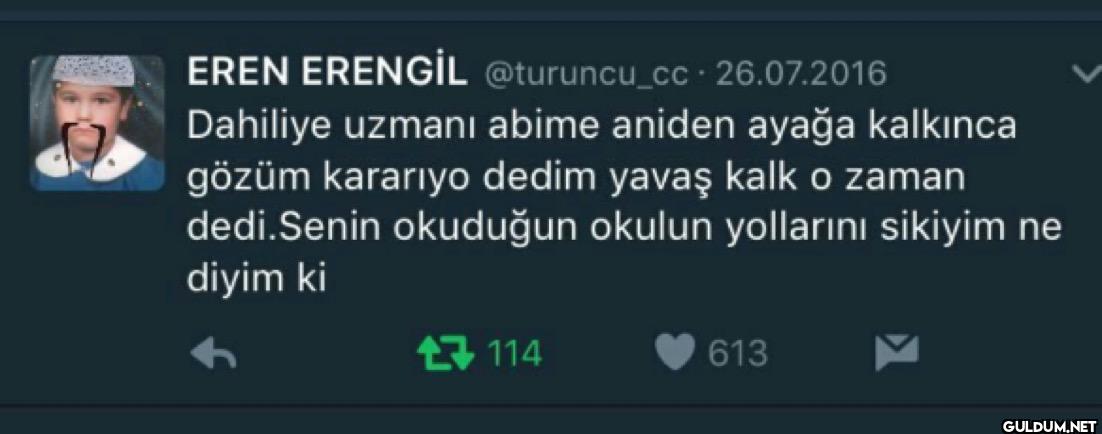Open the EREN ERENGİL profile name
Screen dimensions: 1102x434
pos(327,72)
